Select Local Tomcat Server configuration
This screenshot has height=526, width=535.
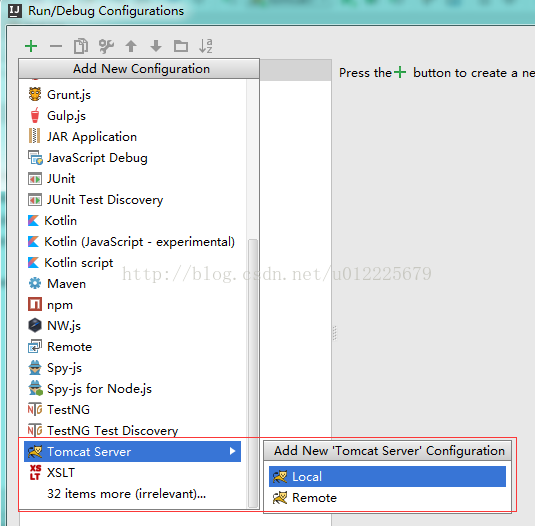(387, 477)
